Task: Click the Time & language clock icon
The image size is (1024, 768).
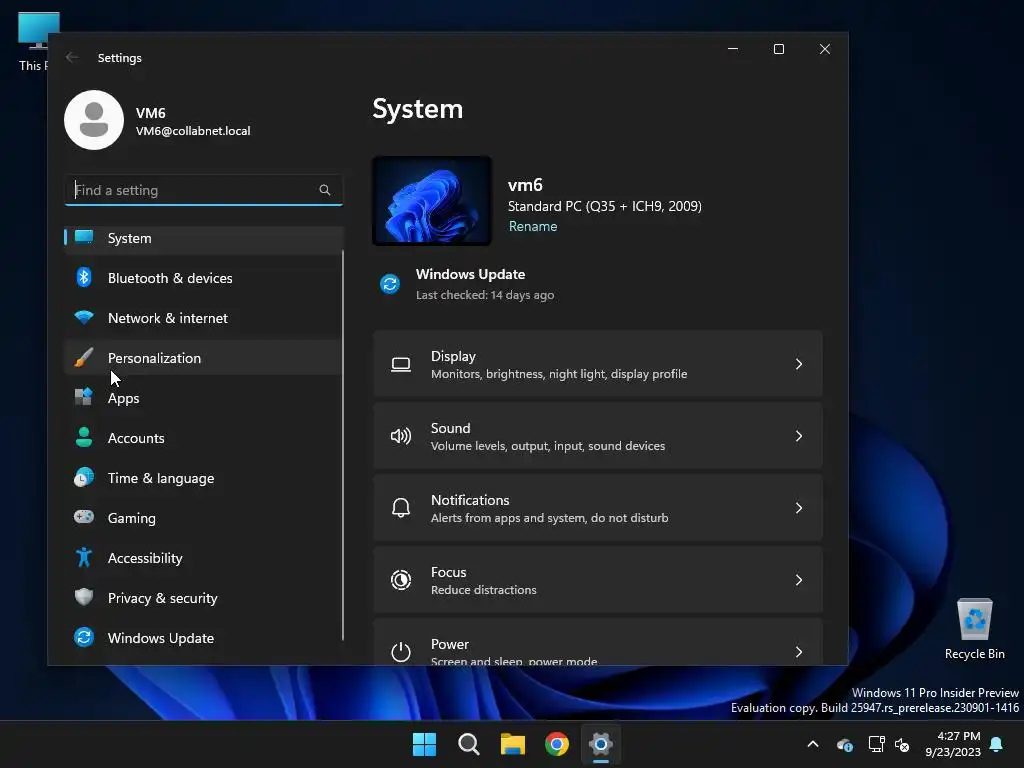Action: coord(84,477)
